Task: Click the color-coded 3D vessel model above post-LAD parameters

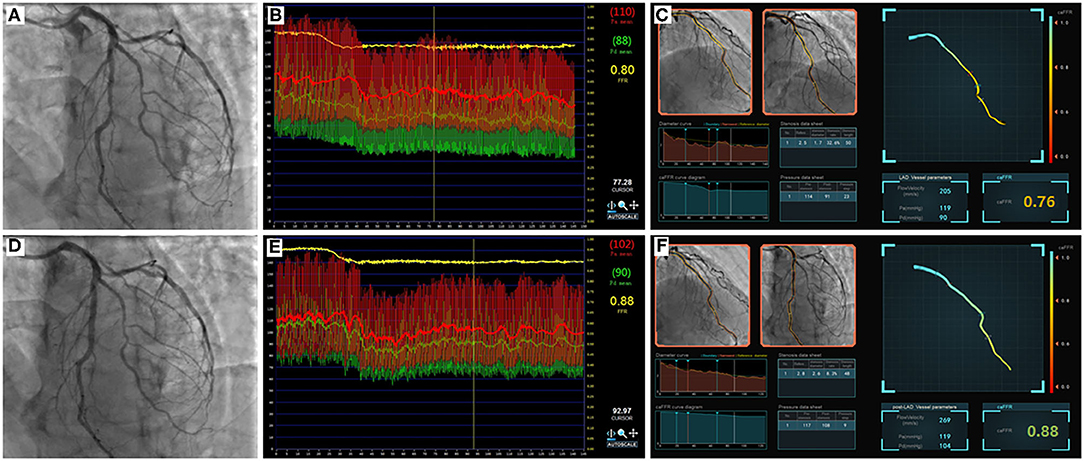Action: [x=962, y=317]
